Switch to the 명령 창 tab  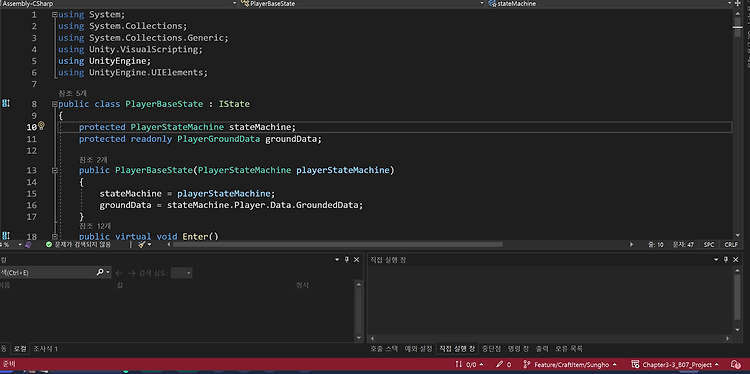click(518, 349)
